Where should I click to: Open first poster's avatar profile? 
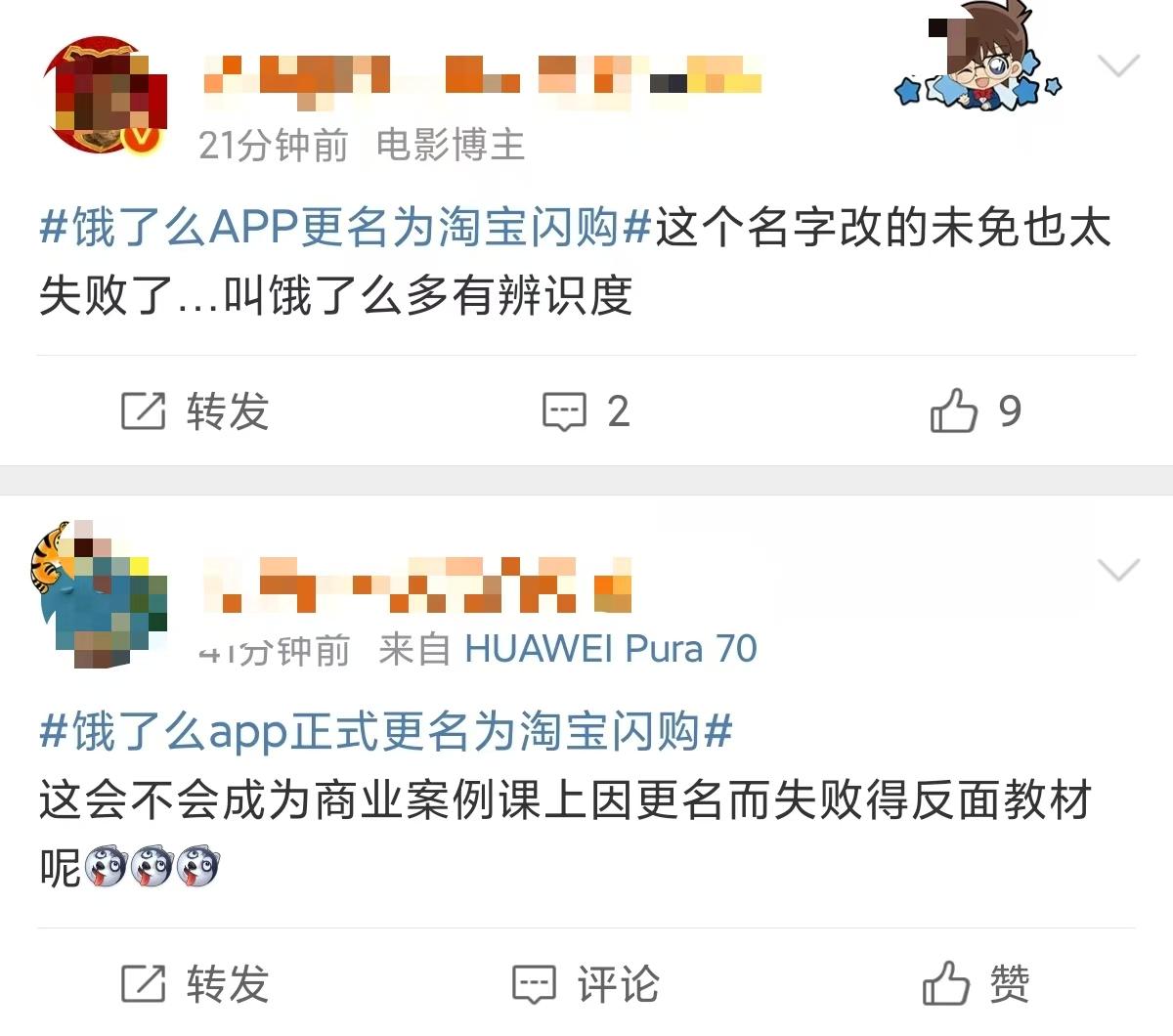click(x=104, y=96)
